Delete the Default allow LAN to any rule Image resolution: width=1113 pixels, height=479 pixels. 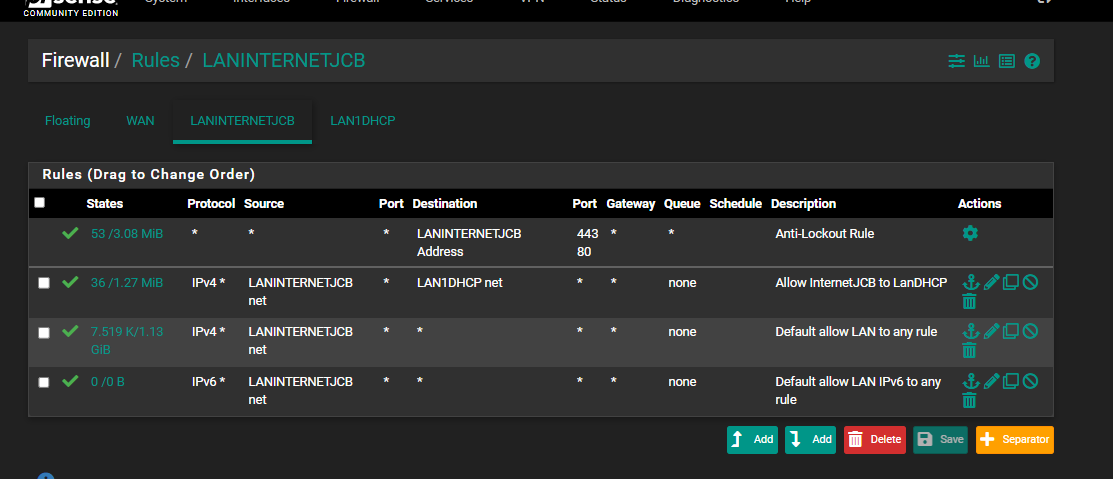(x=970, y=351)
